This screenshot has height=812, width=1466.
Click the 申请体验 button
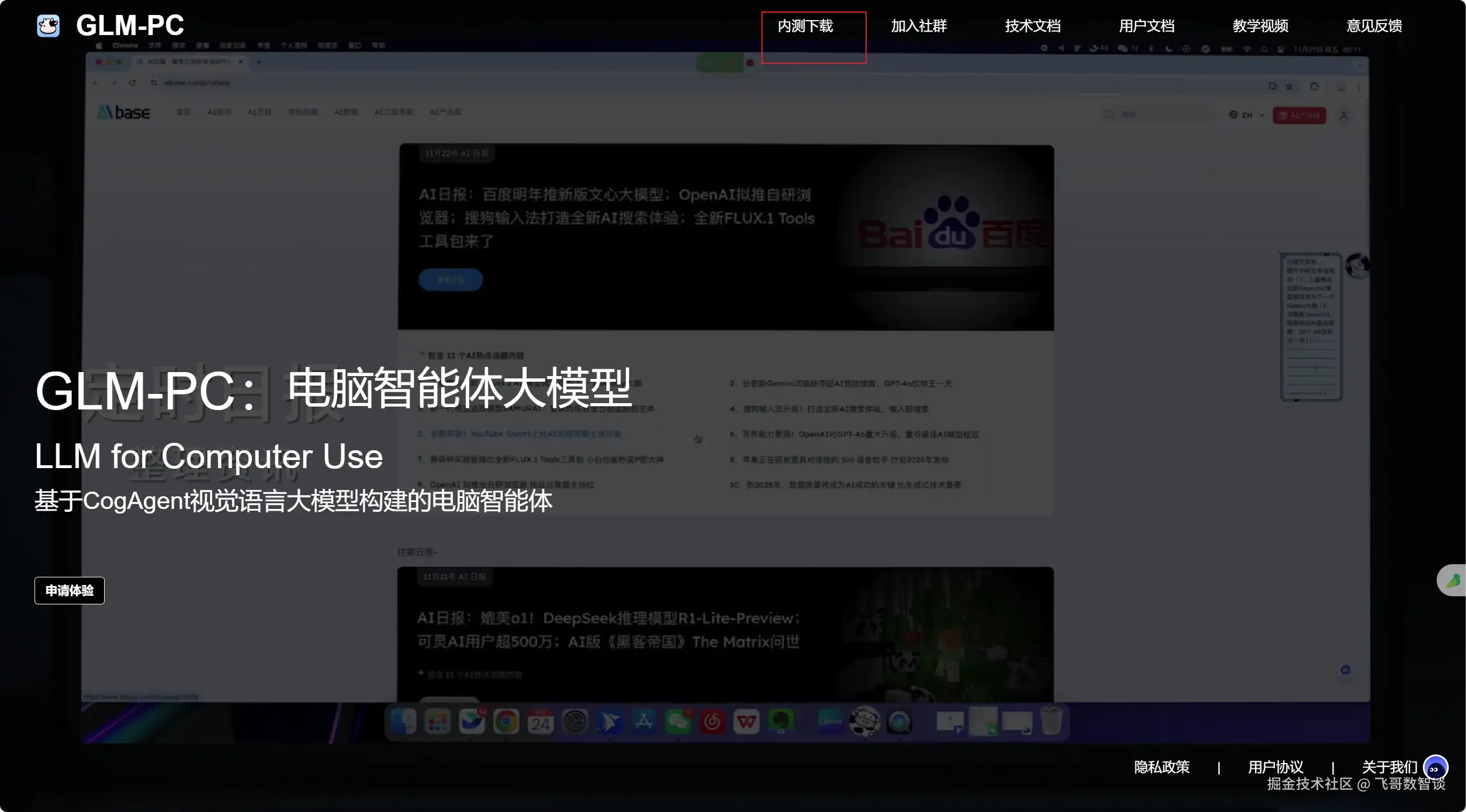(70, 591)
